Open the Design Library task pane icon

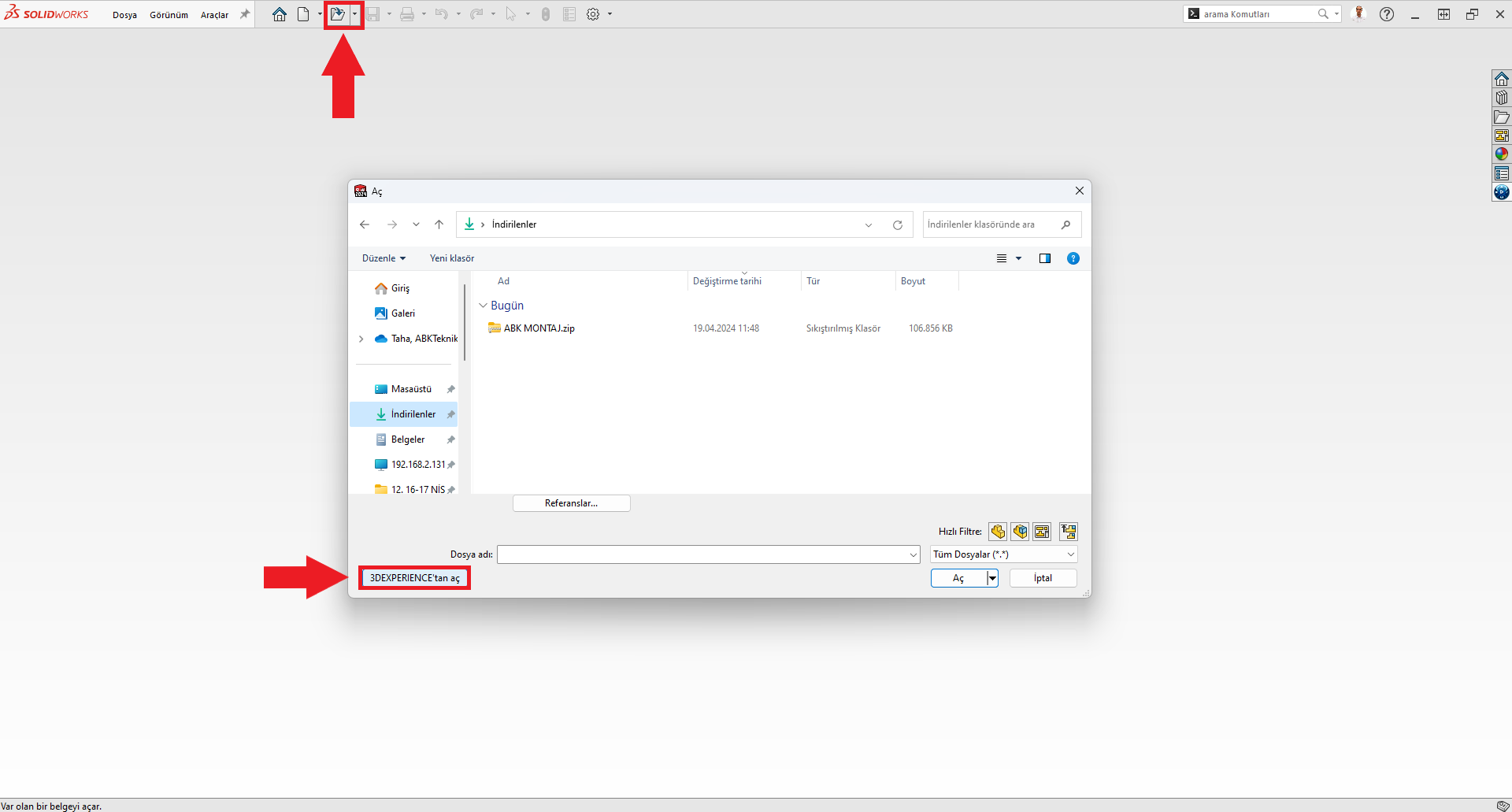click(x=1502, y=98)
